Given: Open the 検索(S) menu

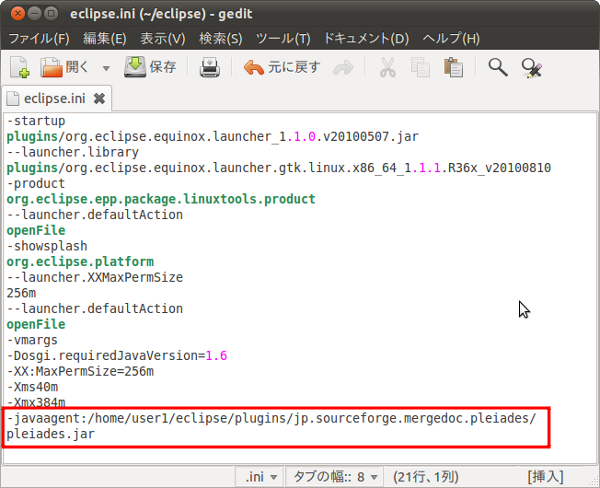Looking at the screenshot, I should (x=220, y=38).
